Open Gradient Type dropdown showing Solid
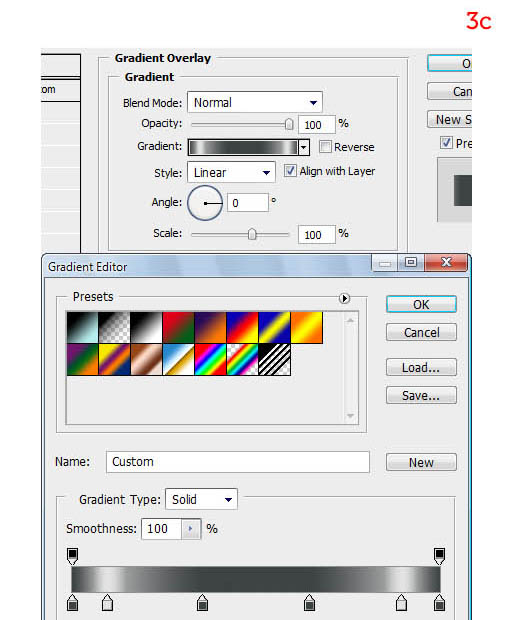This screenshot has width=513, height=620. click(201, 499)
